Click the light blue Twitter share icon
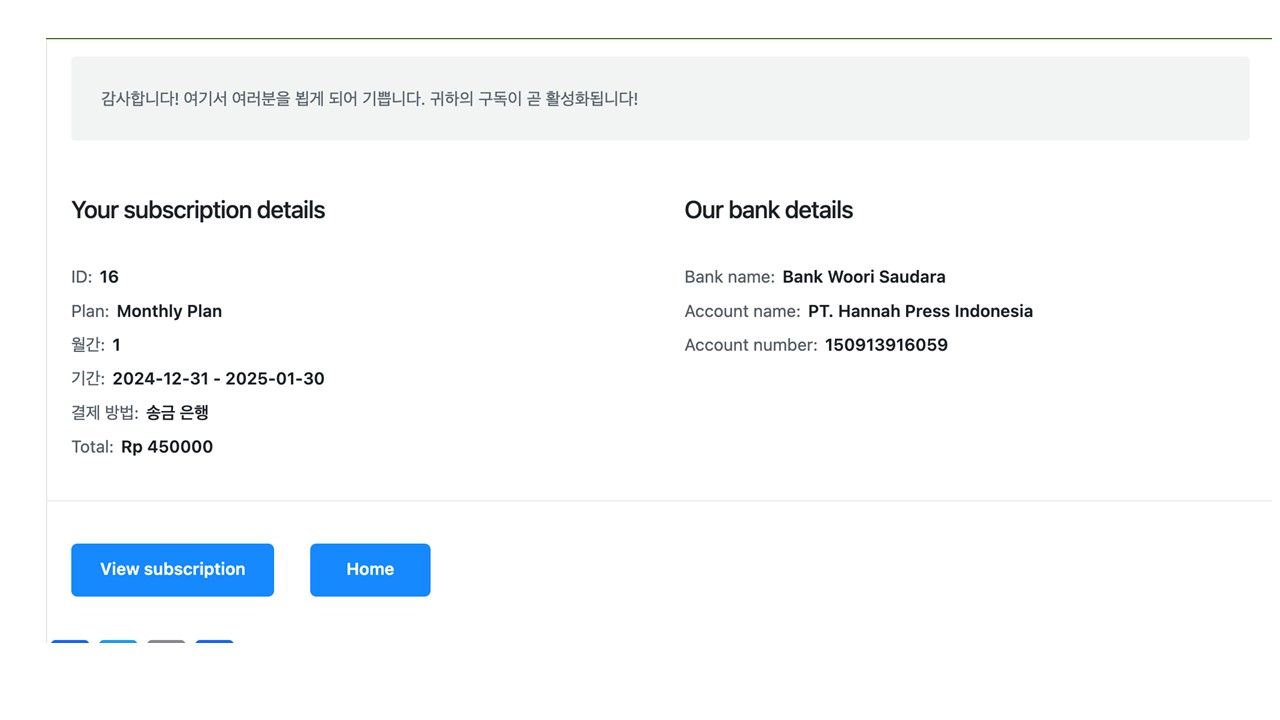 118,642
